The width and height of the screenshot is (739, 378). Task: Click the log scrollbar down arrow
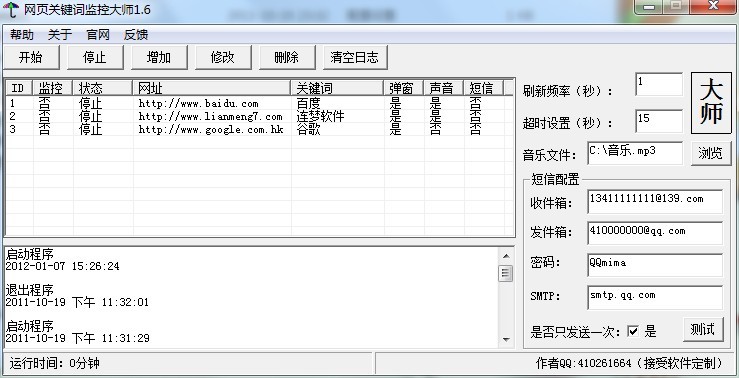click(x=506, y=339)
